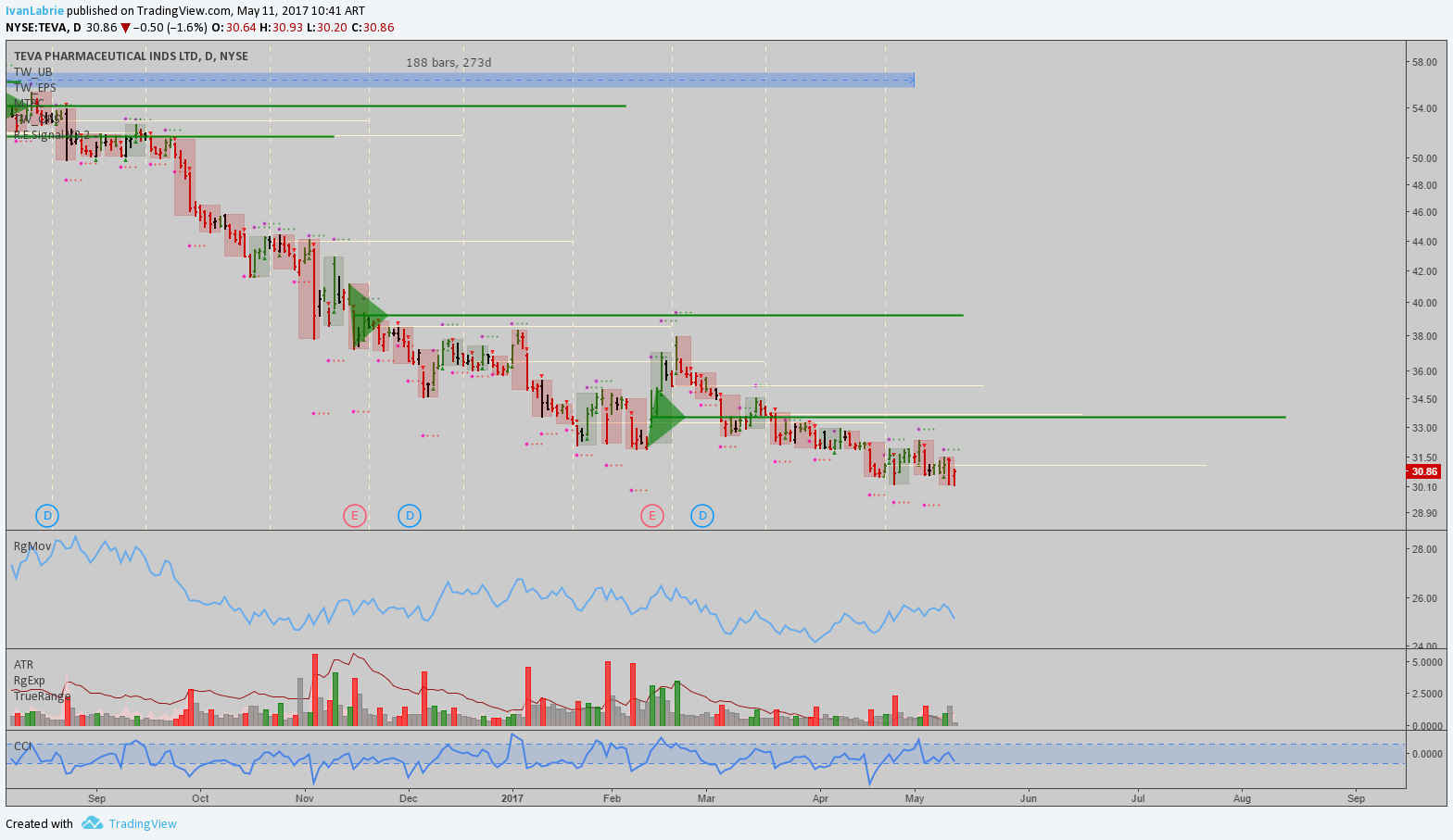Click the close value C:30.86
Viewport: 1453px width, 840px height.
(x=373, y=28)
